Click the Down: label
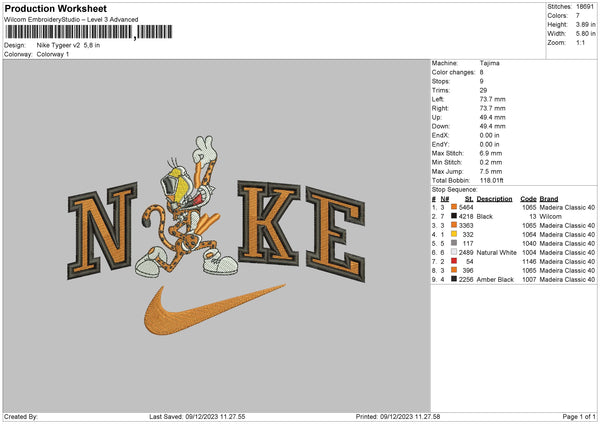The width and height of the screenshot is (600, 424). [x=440, y=126]
